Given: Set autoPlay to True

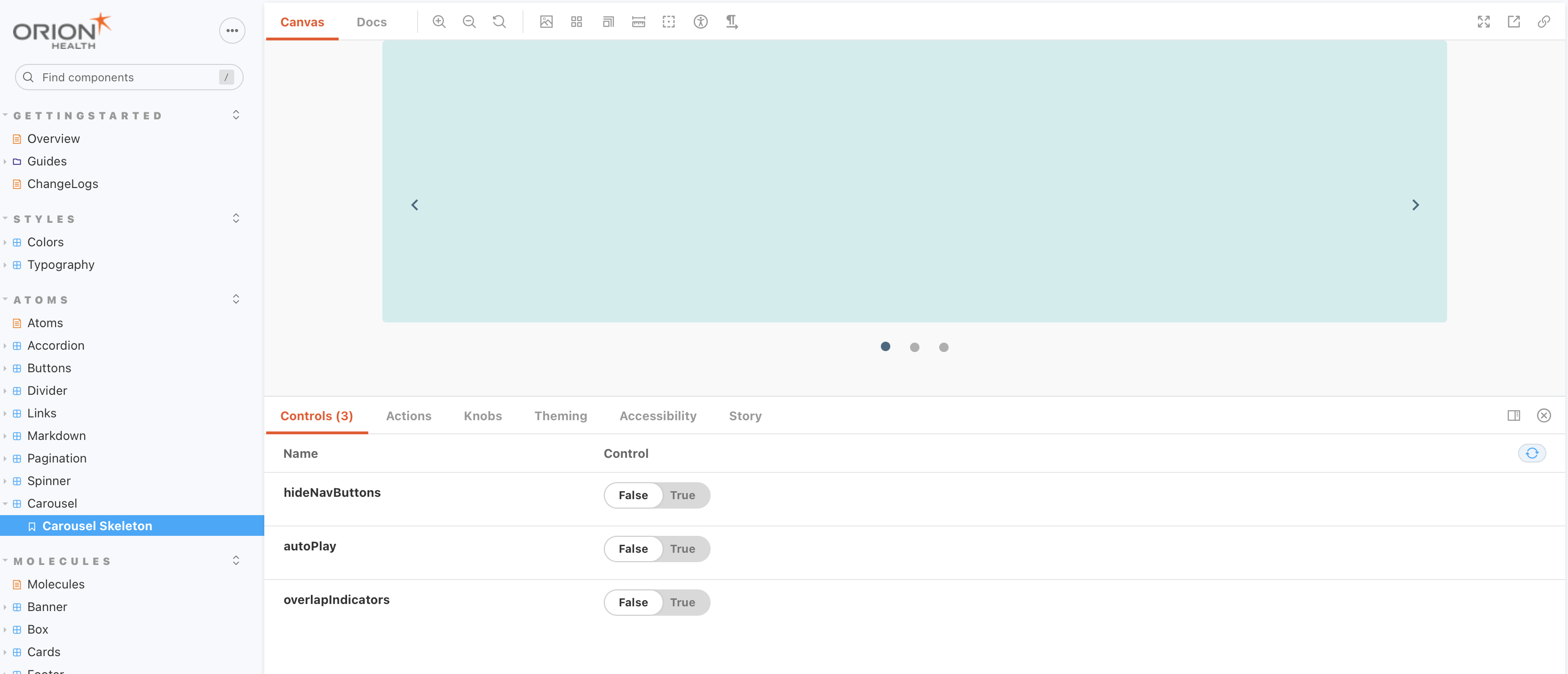Looking at the screenshot, I should click(x=682, y=549).
